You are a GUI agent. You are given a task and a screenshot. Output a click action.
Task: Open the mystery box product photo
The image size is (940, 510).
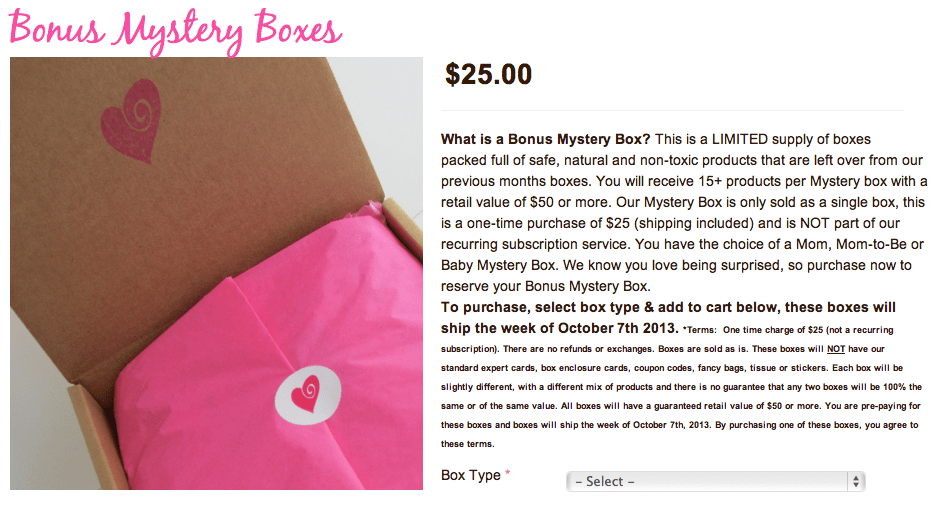click(216, 273)
